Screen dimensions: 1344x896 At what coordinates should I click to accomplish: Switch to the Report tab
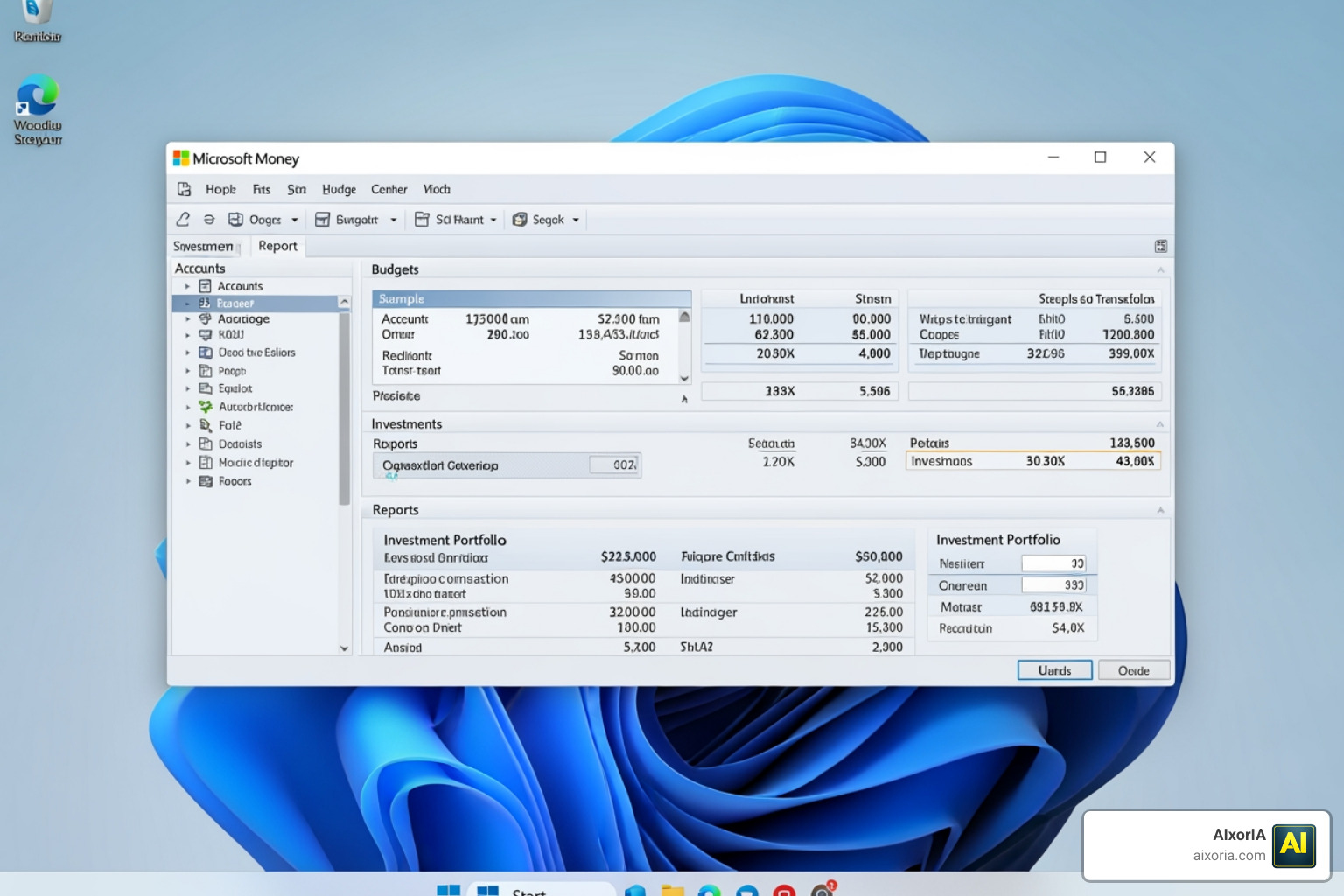tap(277, 246)
